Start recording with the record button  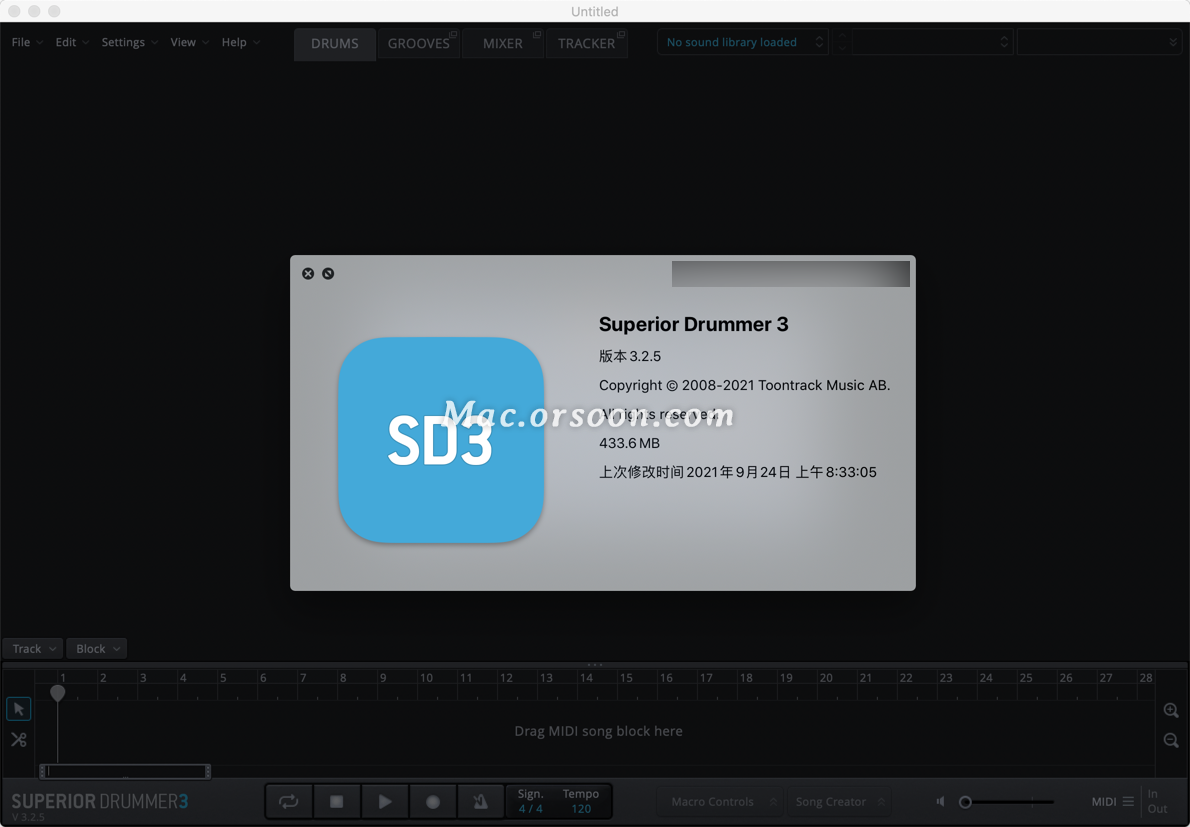coord(433,802)
